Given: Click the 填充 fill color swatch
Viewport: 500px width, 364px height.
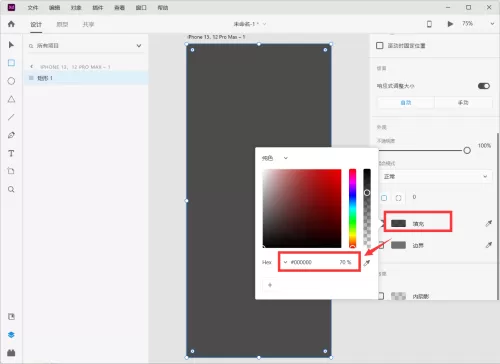Looking at the screenshot, I should click(x=398, y=223).
